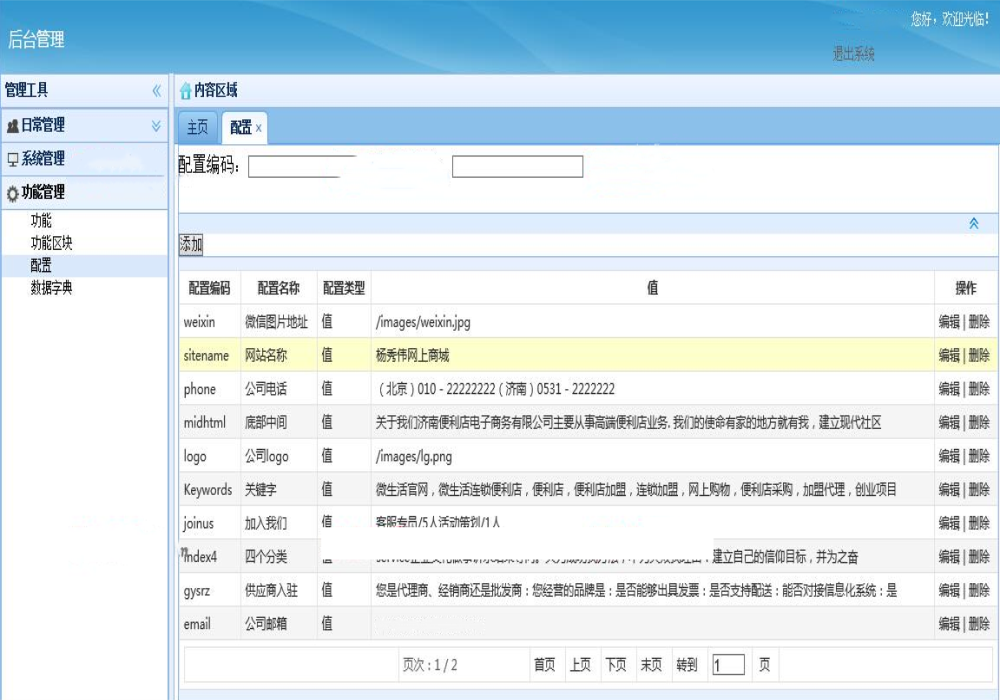
Task: Click the 转到 jump button
Action: coord(687,665)
